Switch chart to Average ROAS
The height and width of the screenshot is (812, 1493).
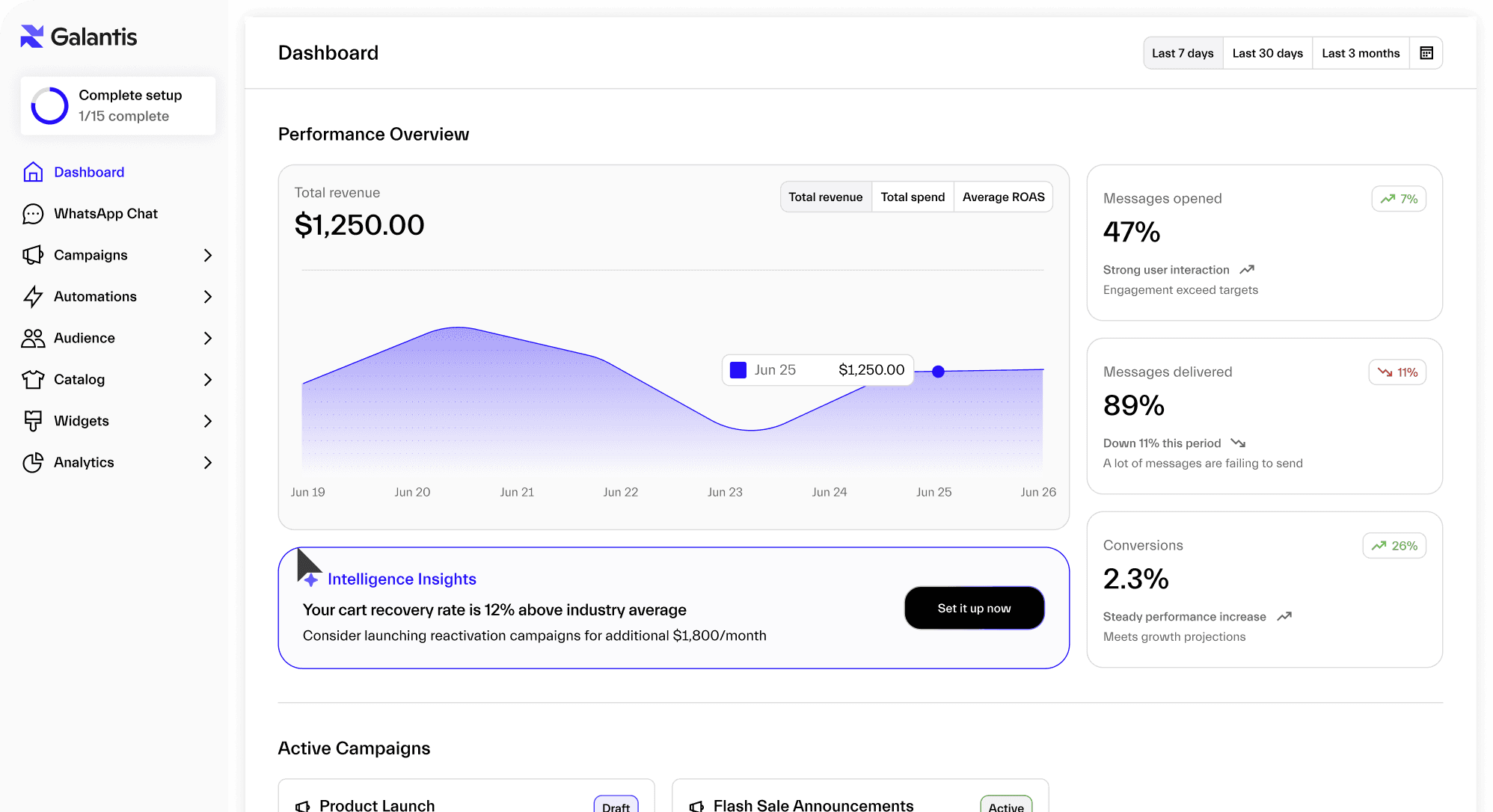[x=1003, y=197]
